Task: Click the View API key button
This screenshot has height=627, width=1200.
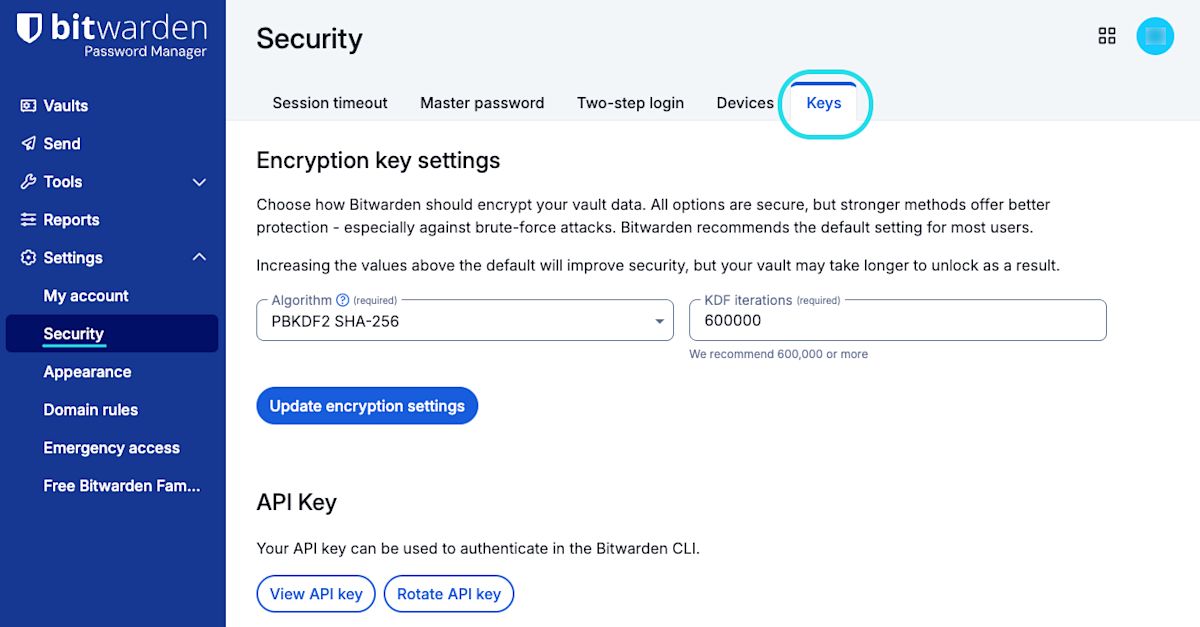Action: coord(316,593)
